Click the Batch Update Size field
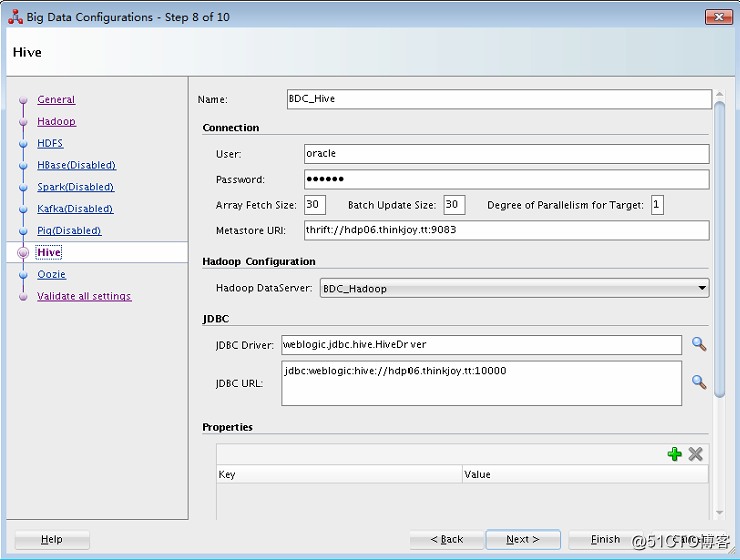740x560 pixels. pyautogui.click(x=454, y=205)
